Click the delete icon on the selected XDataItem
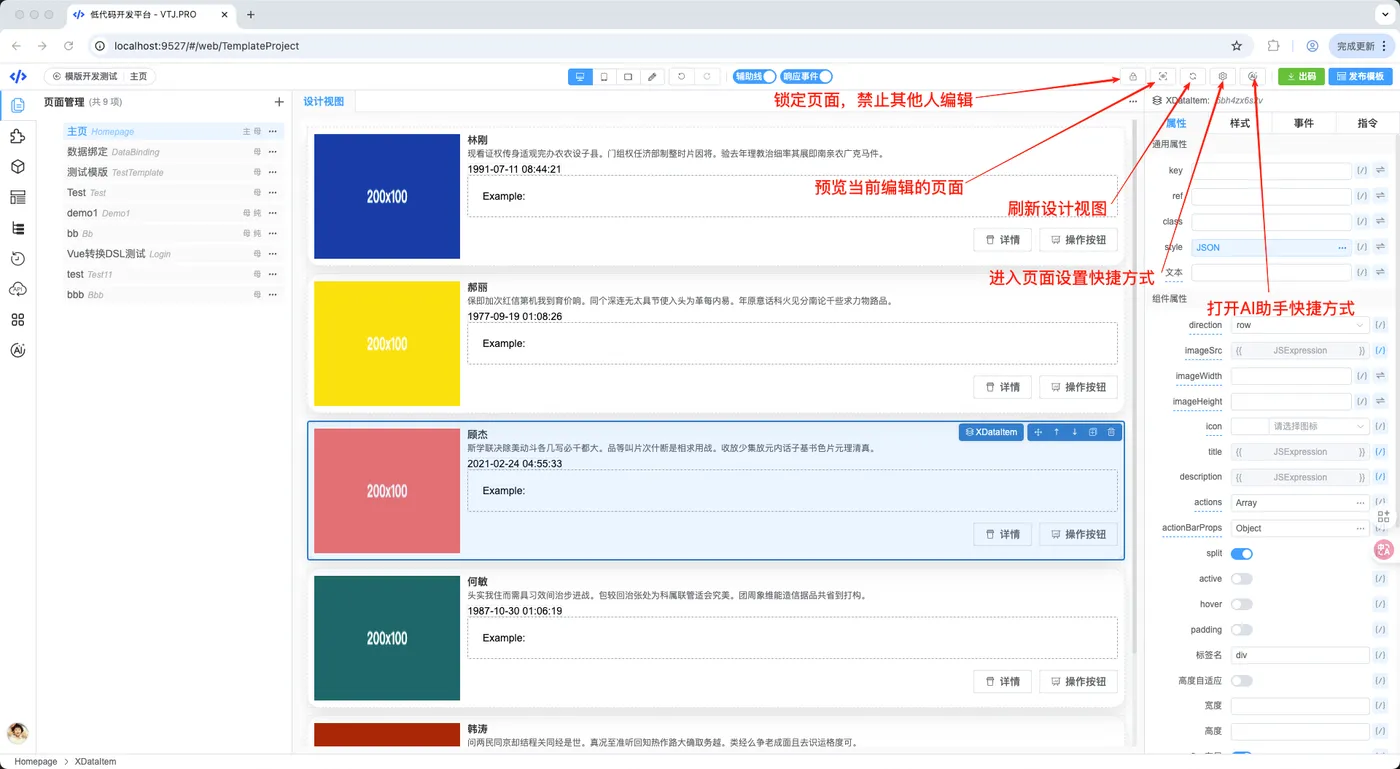1400x769 pixels. 1111,432
